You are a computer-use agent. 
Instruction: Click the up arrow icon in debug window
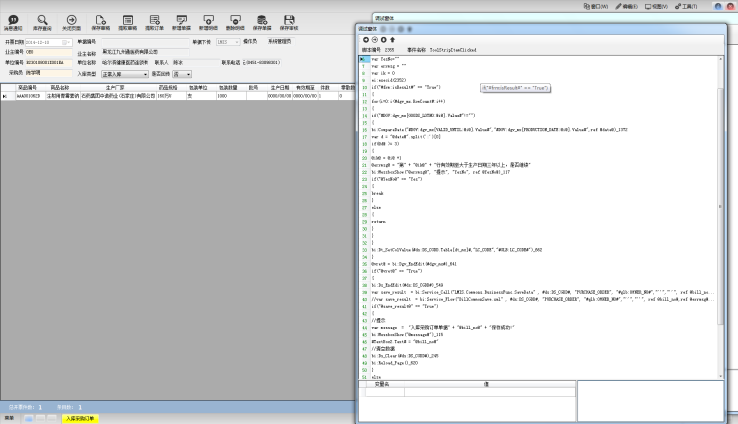tap(392, 39)
